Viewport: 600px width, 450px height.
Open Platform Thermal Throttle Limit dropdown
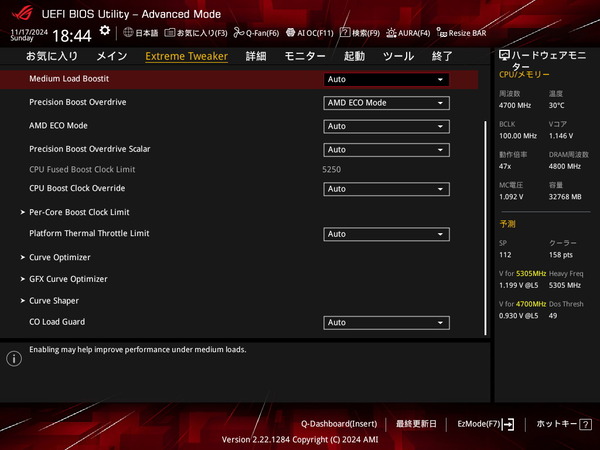click(x=386, y=234)
